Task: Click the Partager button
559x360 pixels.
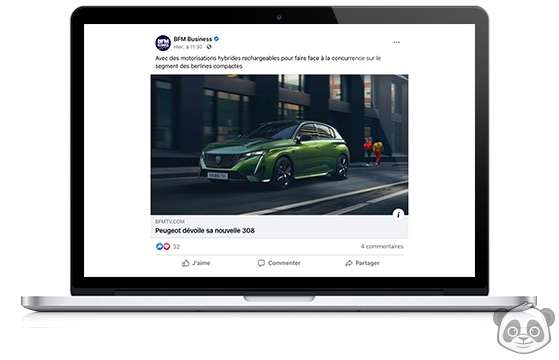Action: pyautogui.click(x=362, y=263)
